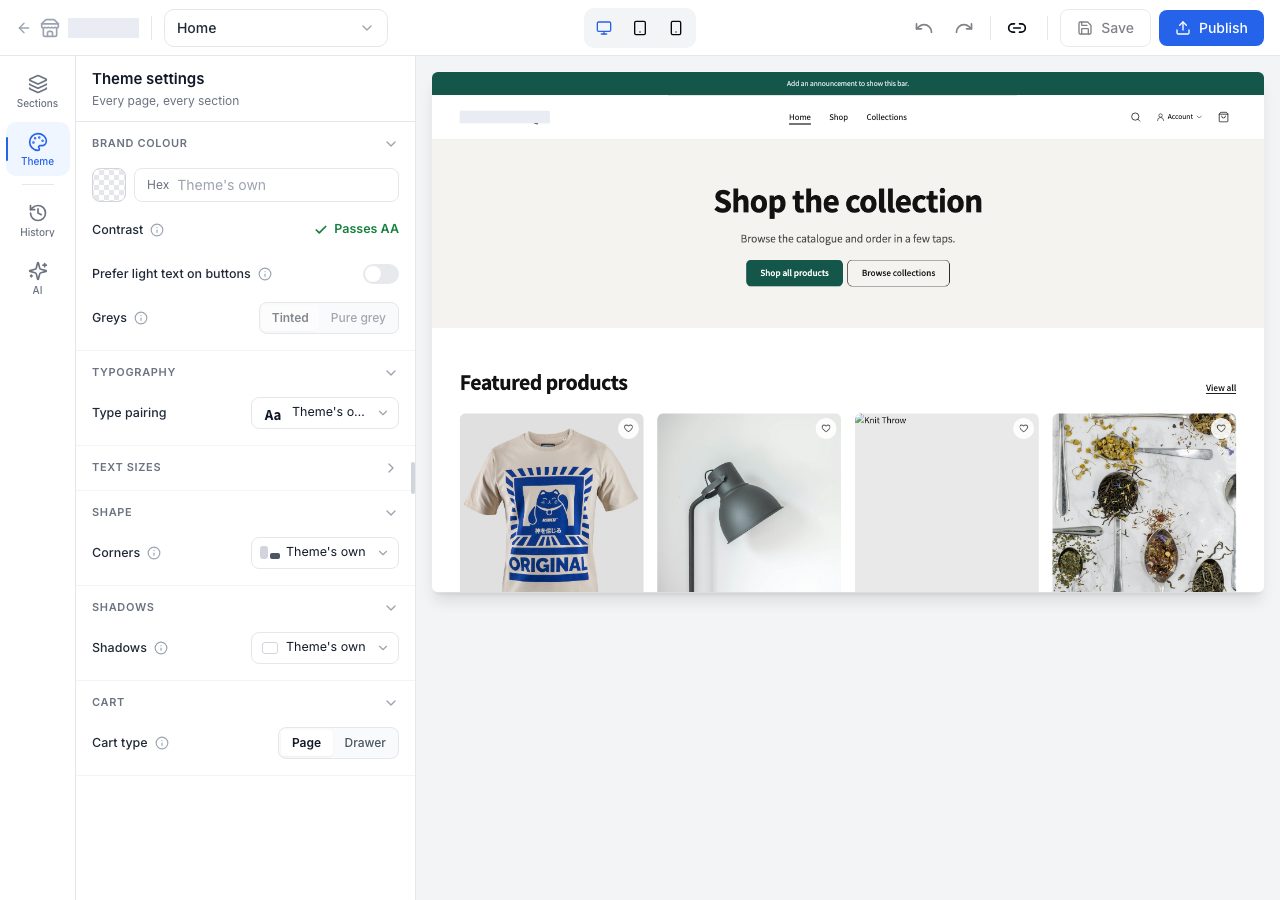Image resolution: width=1280 pixels, height=900 pixels.
Task: Favourite the lamp product with heart
Action: pyautogui.click(x=826, y=428)
